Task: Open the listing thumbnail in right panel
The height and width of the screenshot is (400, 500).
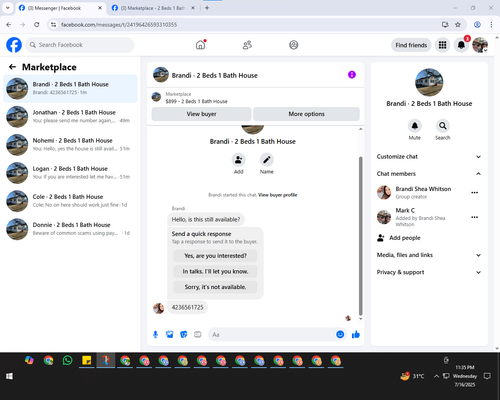Action: 429,82
